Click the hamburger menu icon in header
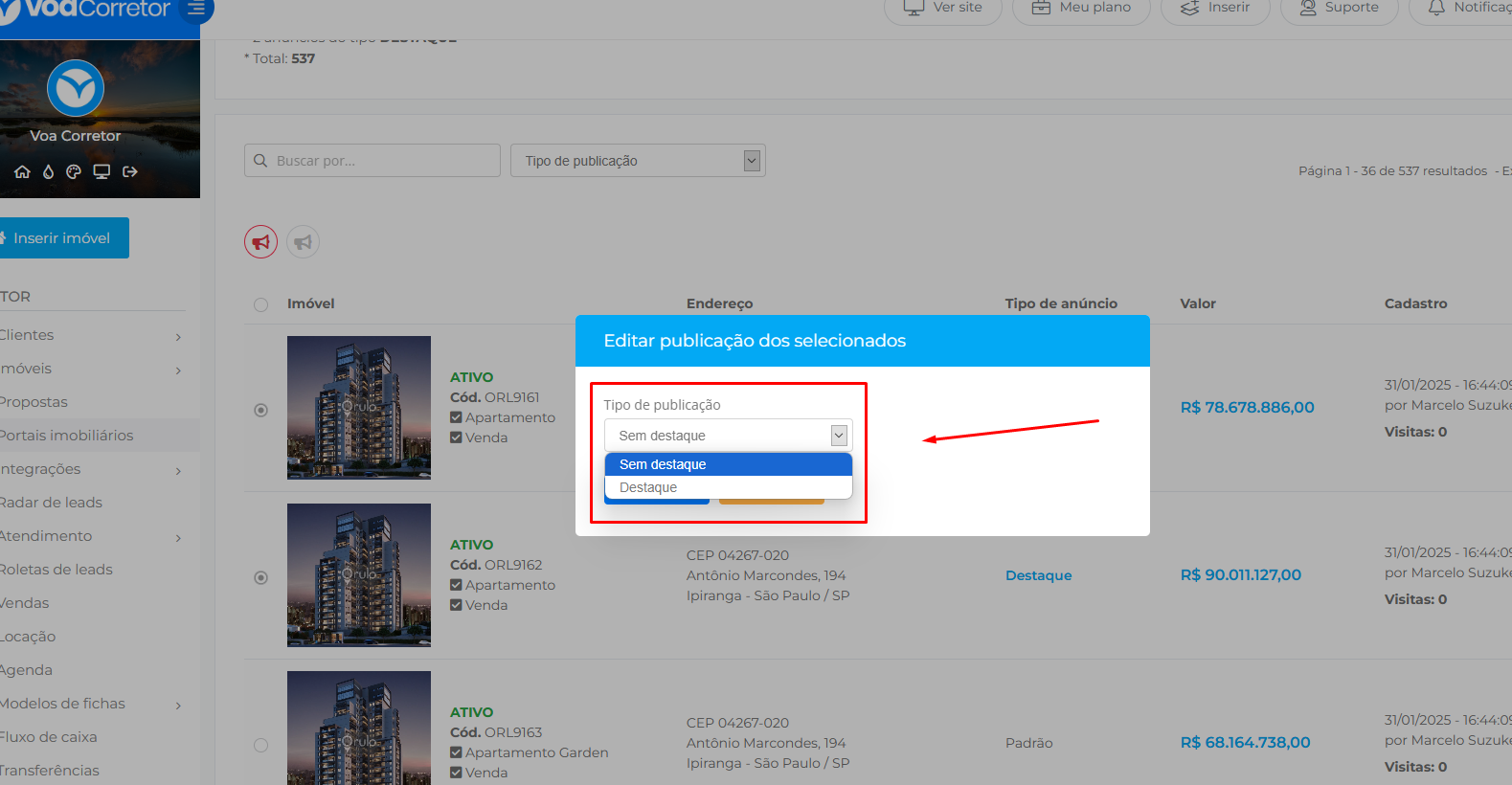Viewport: 1512px width, 785px height. (x=196, y=9)
